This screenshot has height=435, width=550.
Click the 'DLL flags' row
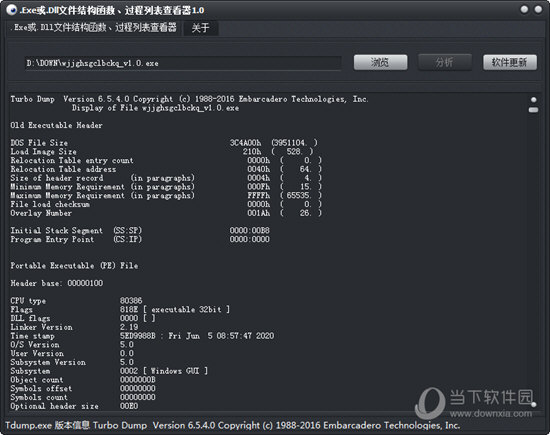click(83, 318)
